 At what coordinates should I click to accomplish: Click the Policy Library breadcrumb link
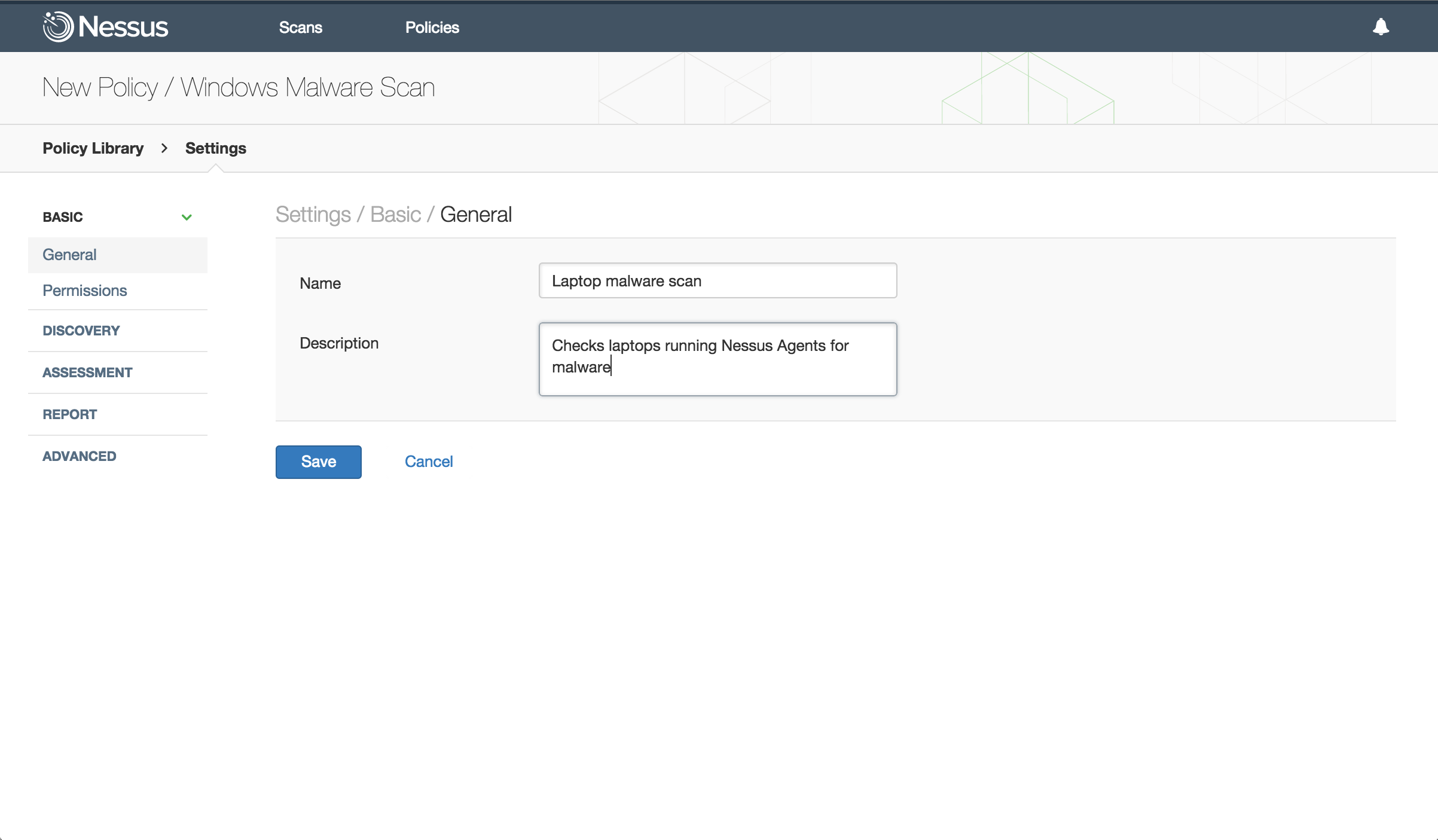[x=92, y=148]
